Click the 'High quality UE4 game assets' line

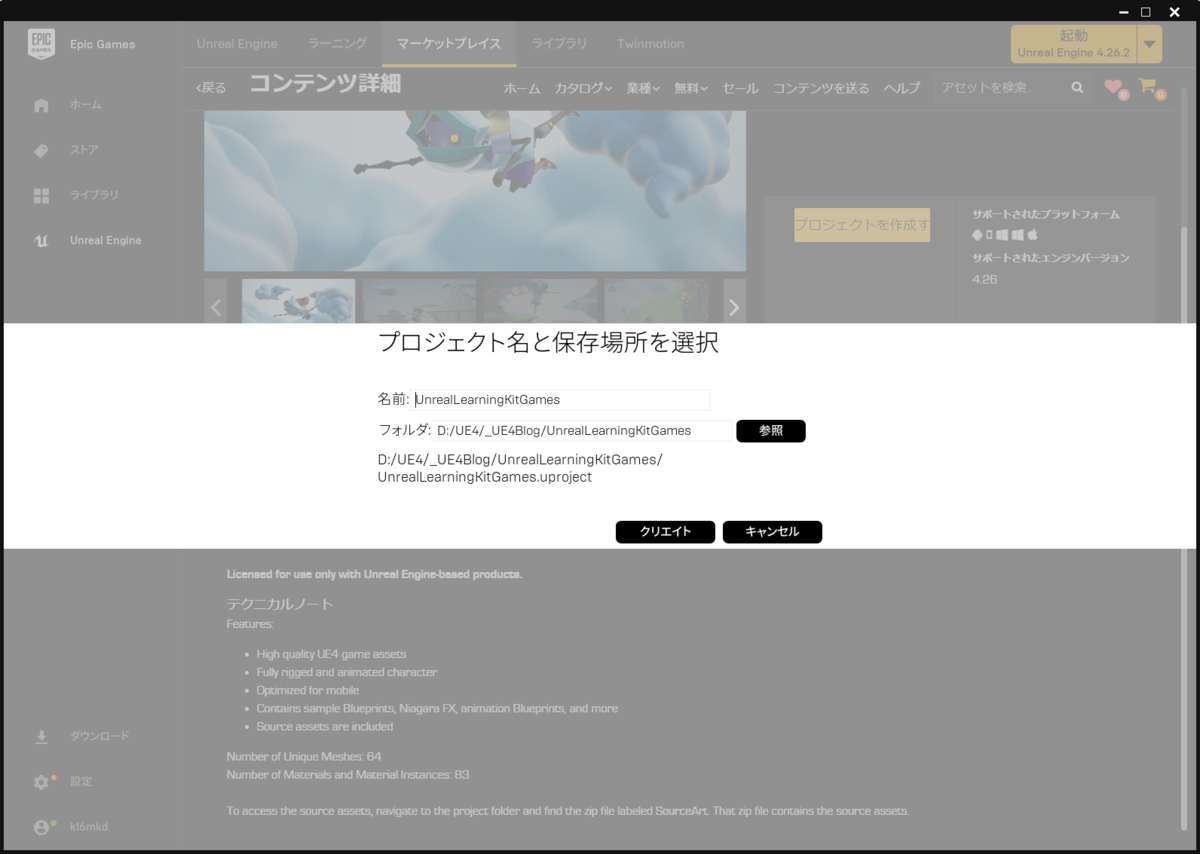(331, 655)
